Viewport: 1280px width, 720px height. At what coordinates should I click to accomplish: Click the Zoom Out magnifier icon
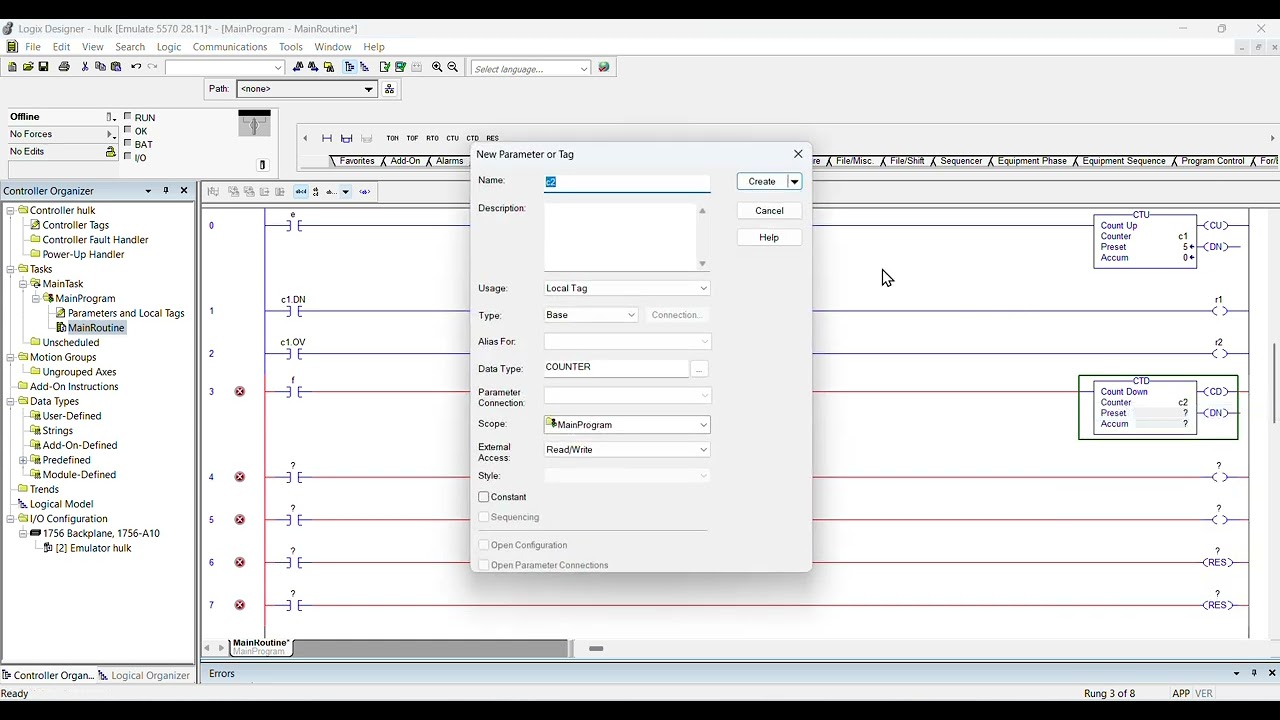pyautogui.click(x=453, y=67)
